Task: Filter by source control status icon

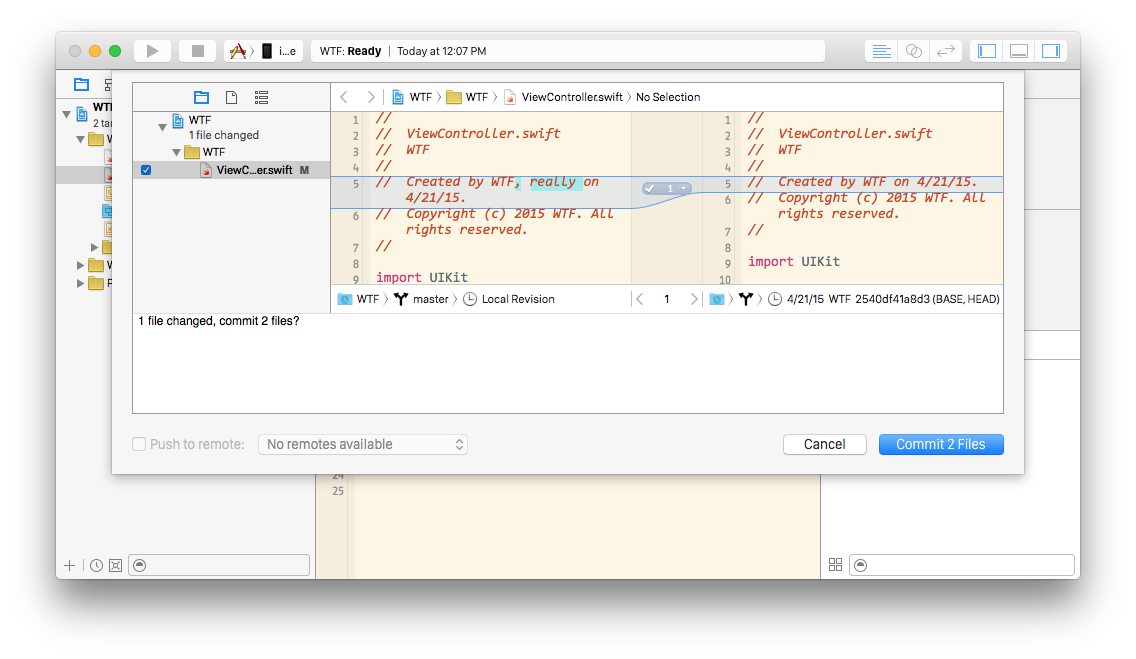Action: [115, 566]
